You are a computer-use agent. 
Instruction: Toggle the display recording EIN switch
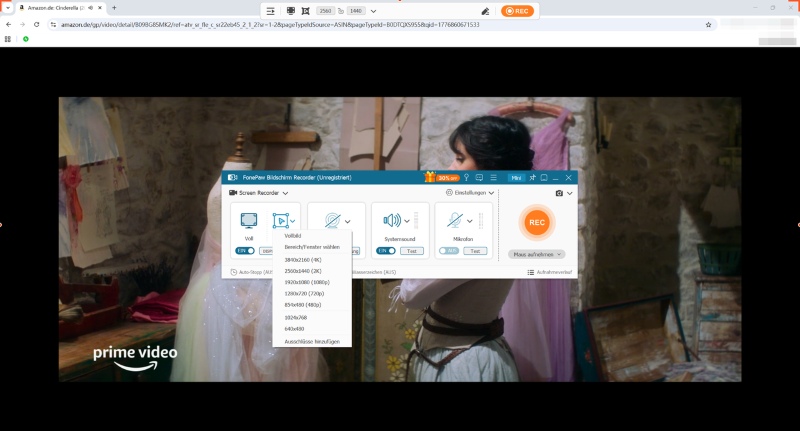click(245, 250)
